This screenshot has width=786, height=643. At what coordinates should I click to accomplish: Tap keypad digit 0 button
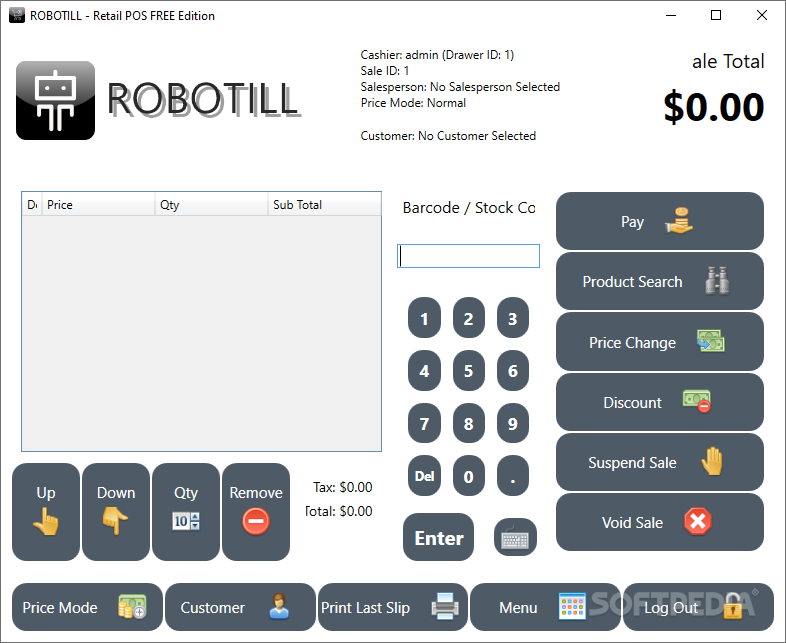pyautogui.click(x=468, y=476)
